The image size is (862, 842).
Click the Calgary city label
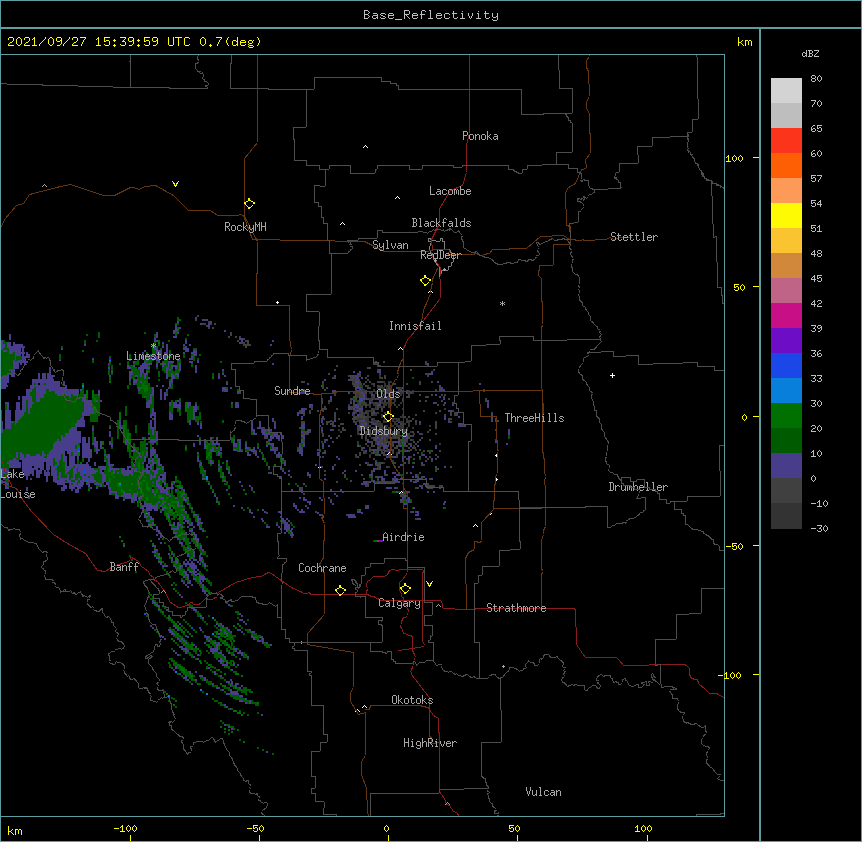click(399, 603)
